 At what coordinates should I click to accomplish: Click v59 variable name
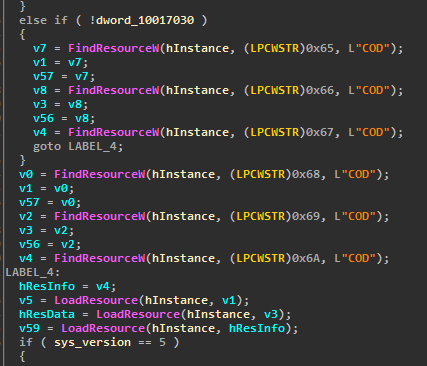(x=29, y=328)
